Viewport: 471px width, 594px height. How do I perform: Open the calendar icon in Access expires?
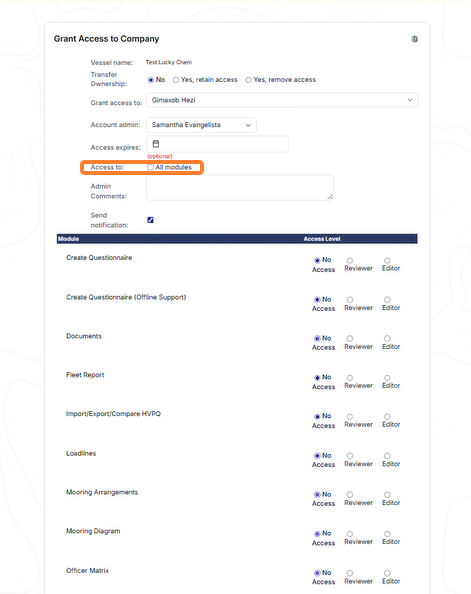[x=156, y=144]
